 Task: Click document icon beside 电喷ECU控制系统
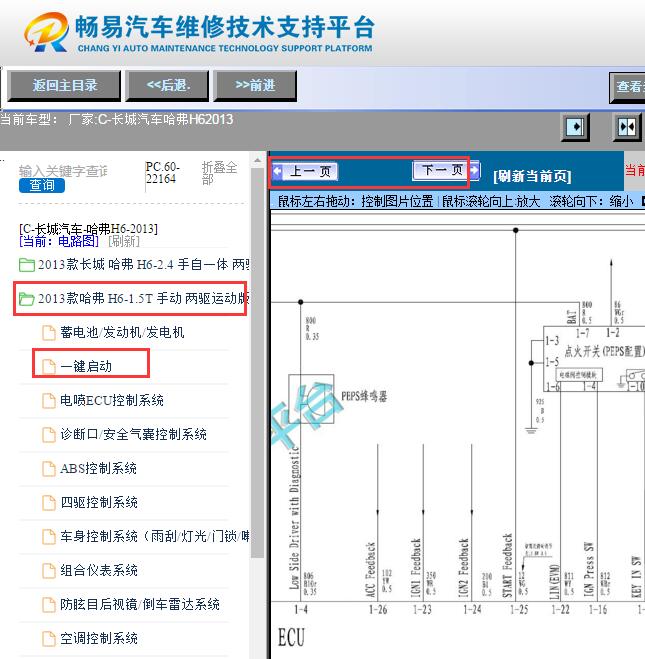[49, 401]
